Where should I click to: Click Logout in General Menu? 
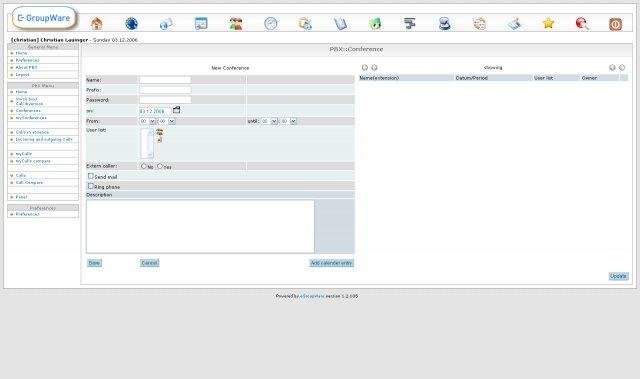click(x=22, y=75)
